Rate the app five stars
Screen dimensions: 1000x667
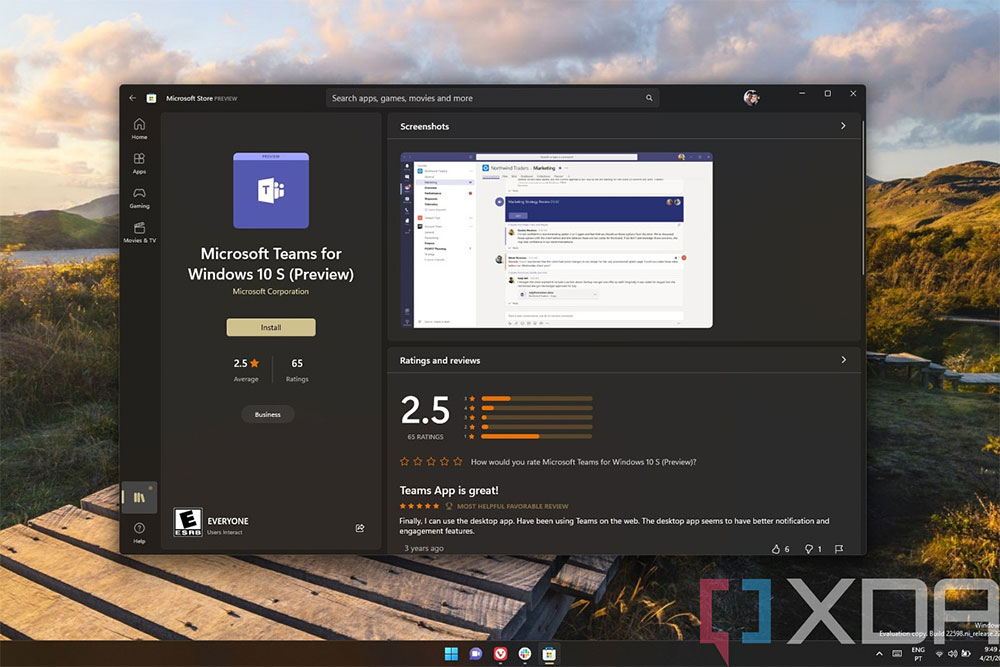tap(458, 462)
